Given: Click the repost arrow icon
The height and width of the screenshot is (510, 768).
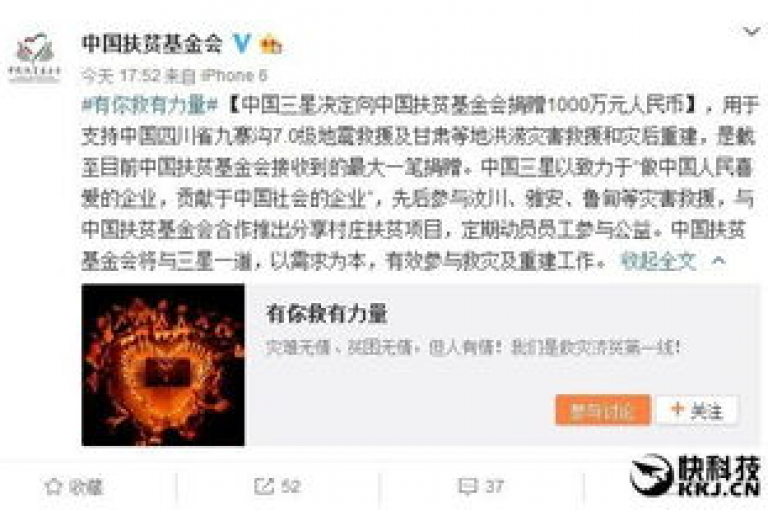Looking at the screenshot, I should (264, 486).
